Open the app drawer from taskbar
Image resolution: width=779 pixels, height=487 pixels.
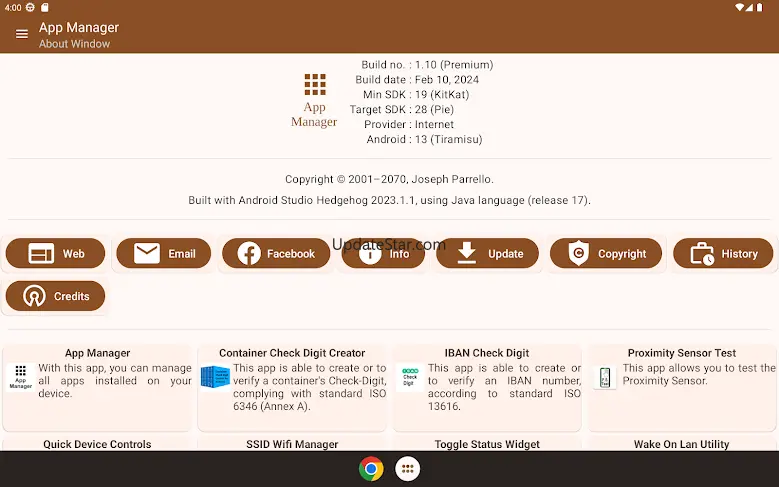[x=407, y=469]
